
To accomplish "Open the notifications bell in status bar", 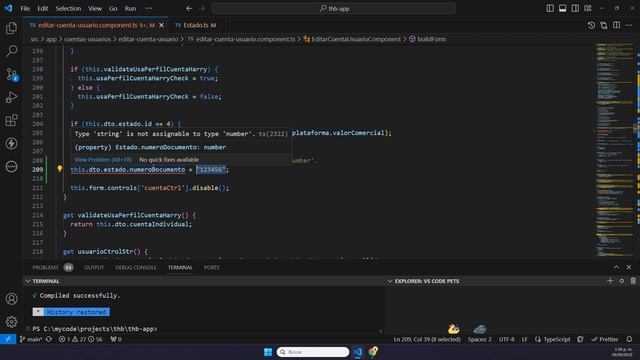I will pos(629,339).
